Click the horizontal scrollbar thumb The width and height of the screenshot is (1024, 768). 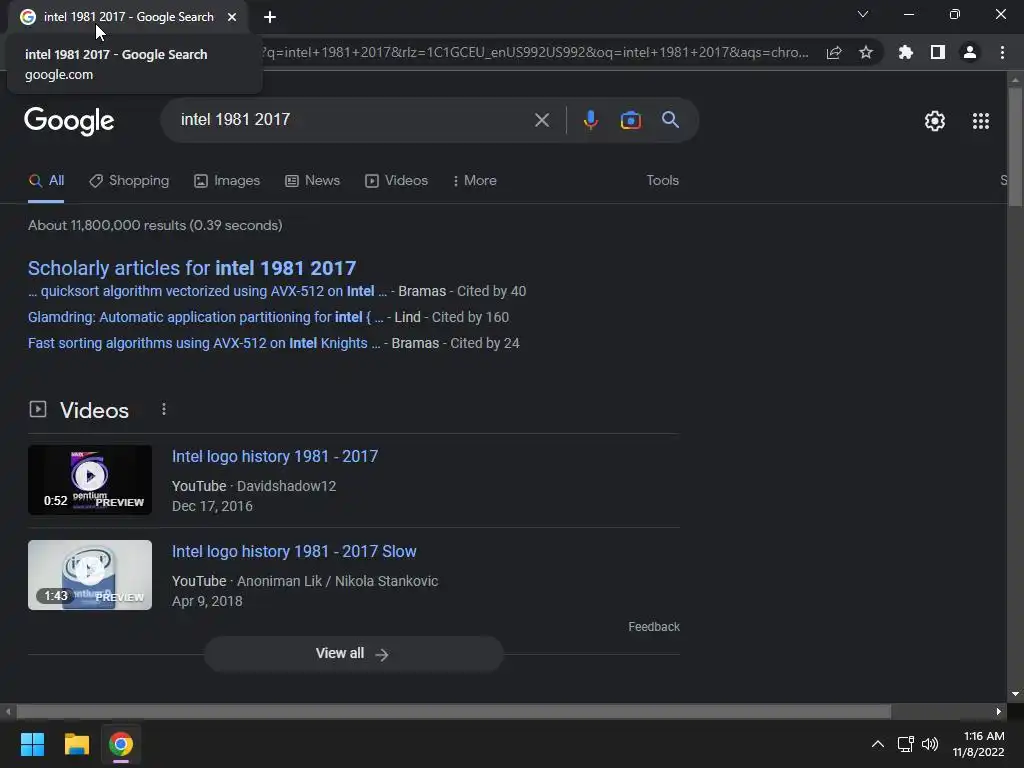pos(453,712)
